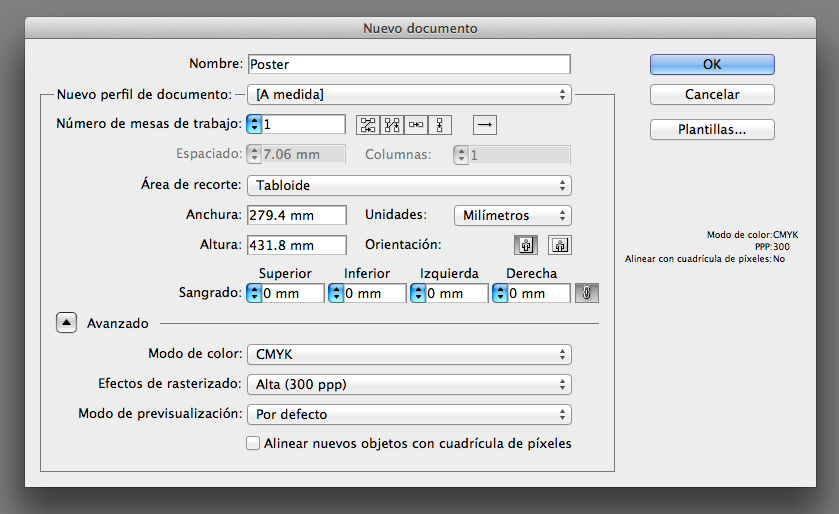Open the Nuevo perfil de documento dropdown
This screenshot has width=839, height=514.
408,95
